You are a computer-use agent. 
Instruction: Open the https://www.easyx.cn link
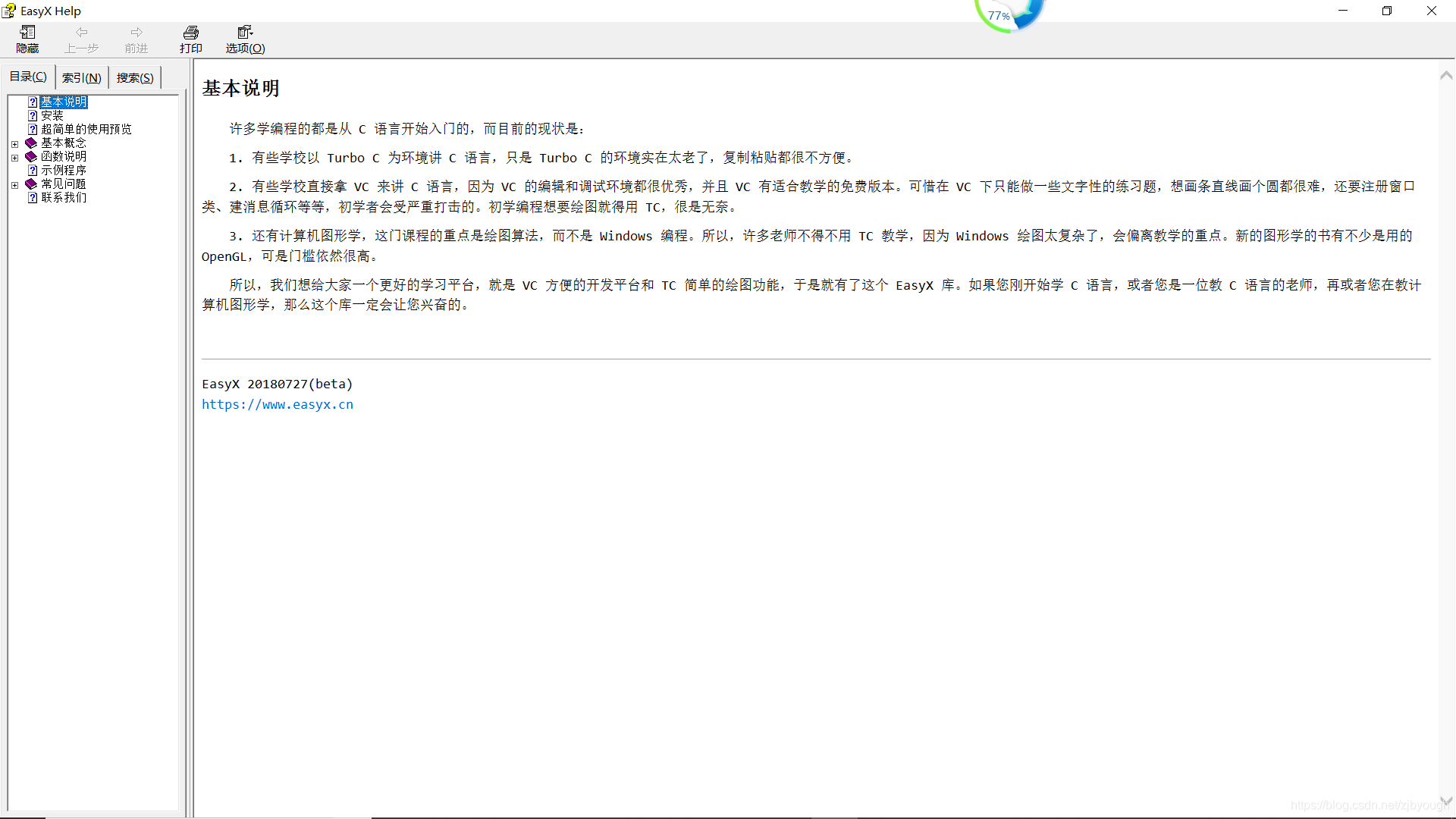pos(277,404)
